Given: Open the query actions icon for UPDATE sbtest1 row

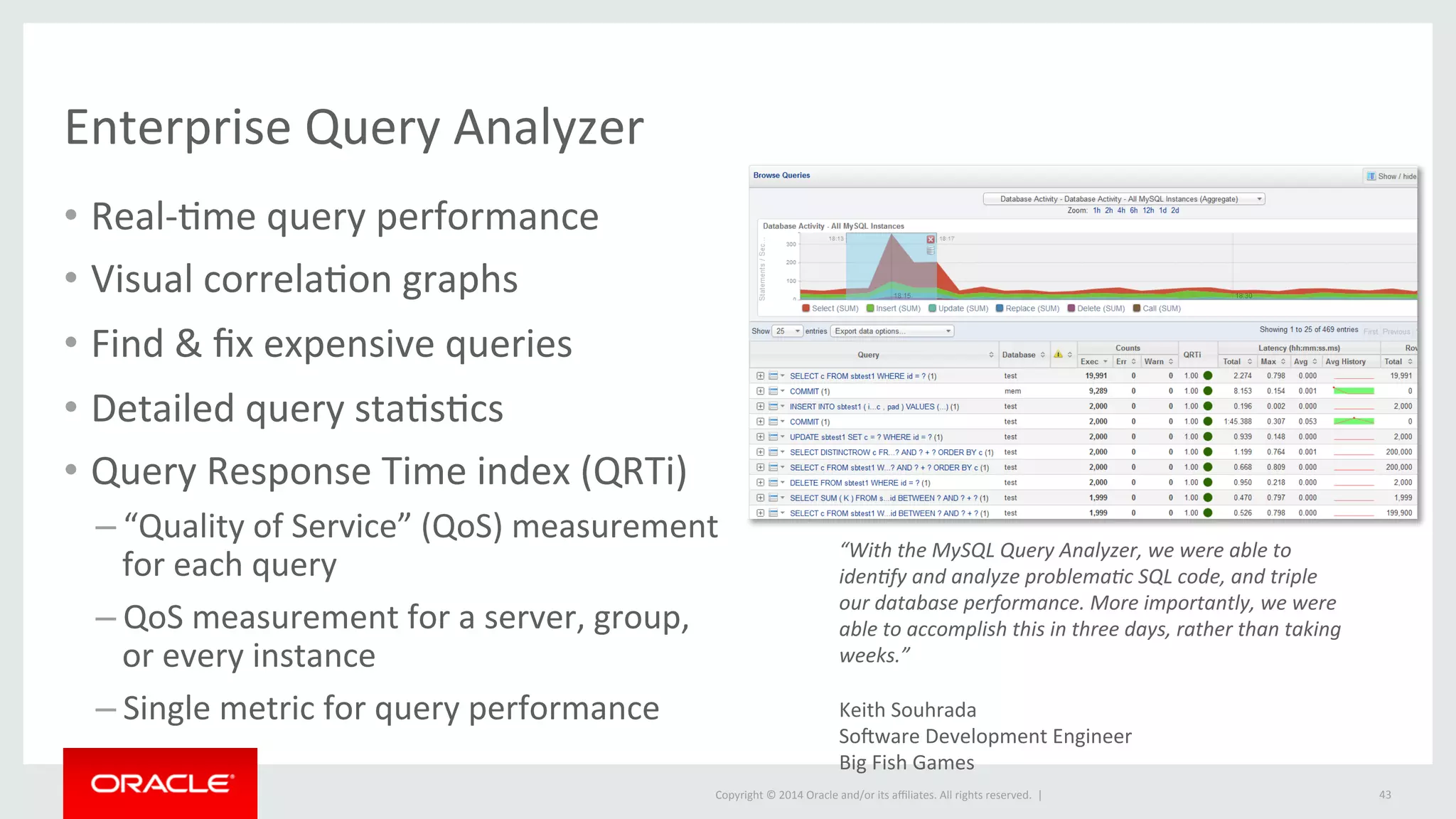Looking at the screenshot, I should tap(773, 437).
